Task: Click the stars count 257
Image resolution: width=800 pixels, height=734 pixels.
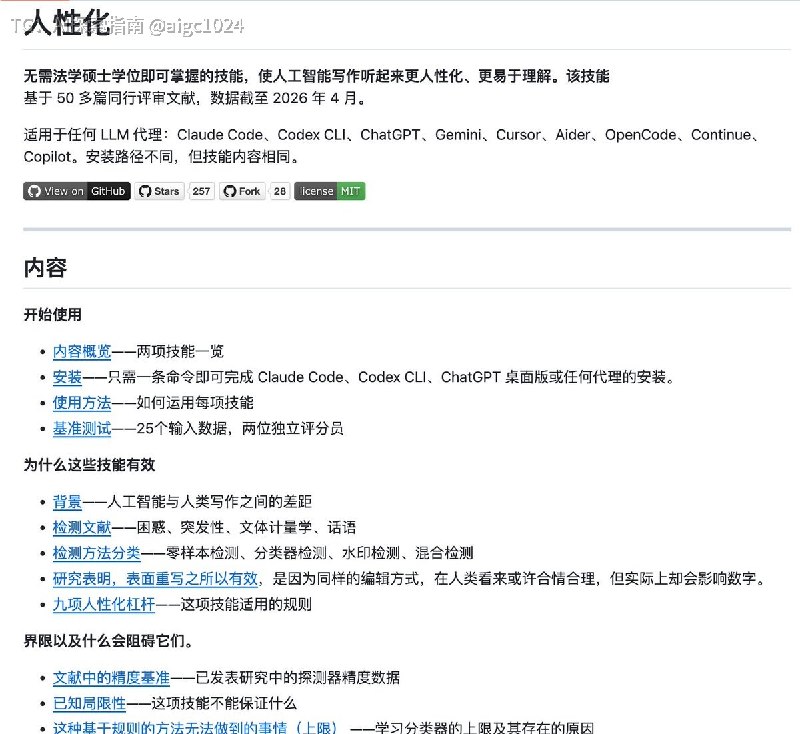Action: (x=202, y=191)
